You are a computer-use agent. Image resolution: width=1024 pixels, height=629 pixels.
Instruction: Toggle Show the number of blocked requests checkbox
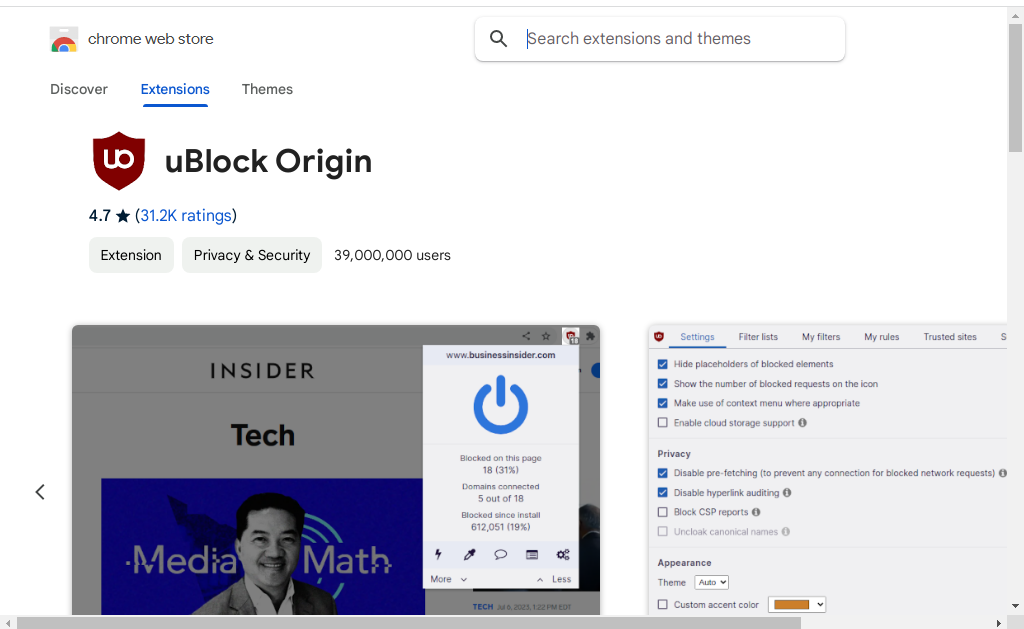tap(663, 383)
